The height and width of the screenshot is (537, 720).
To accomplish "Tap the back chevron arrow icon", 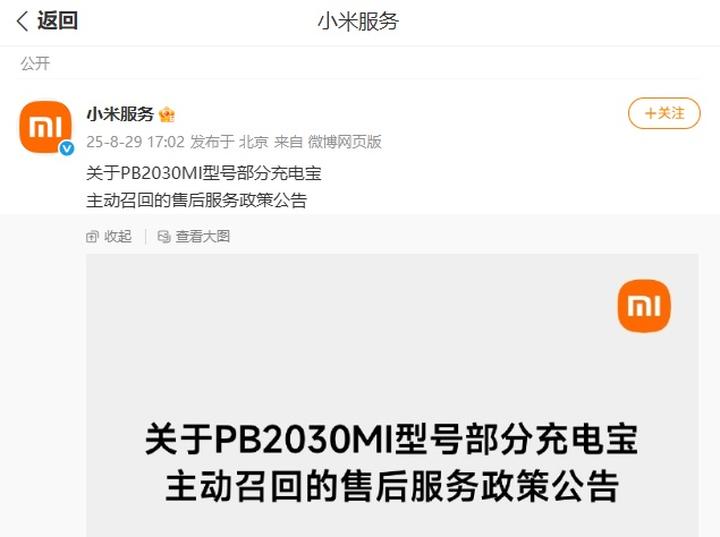I will [22, 22].
